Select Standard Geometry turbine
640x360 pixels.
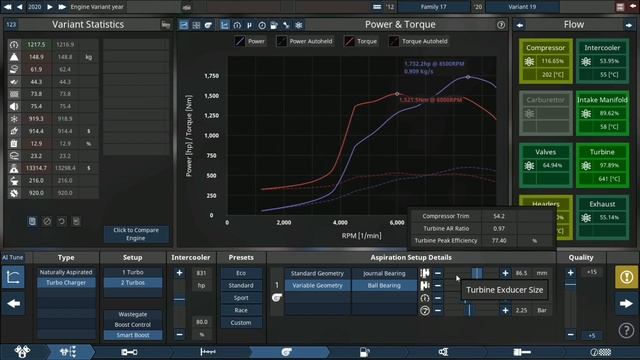[317, 273]
